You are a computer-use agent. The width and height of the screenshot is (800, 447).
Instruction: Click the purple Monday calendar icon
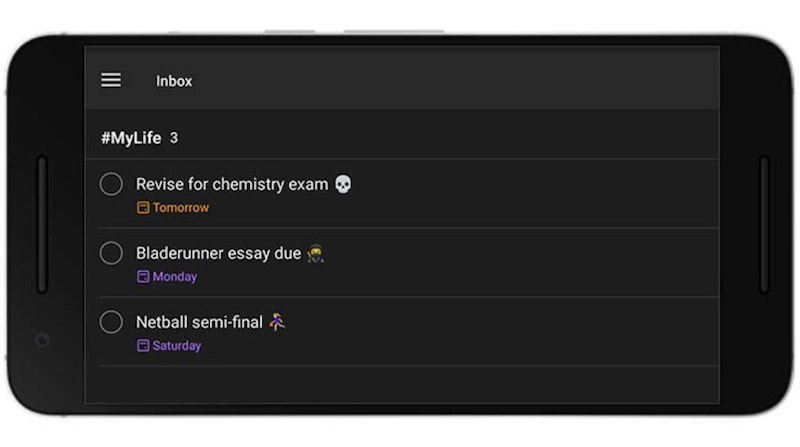point(143,277)
